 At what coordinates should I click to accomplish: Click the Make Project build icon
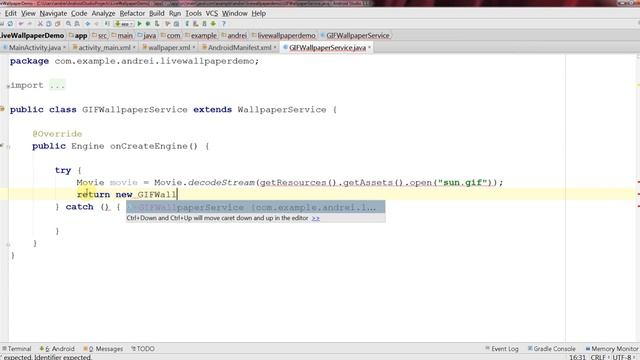pyautogui.click(x=107, y=24)
